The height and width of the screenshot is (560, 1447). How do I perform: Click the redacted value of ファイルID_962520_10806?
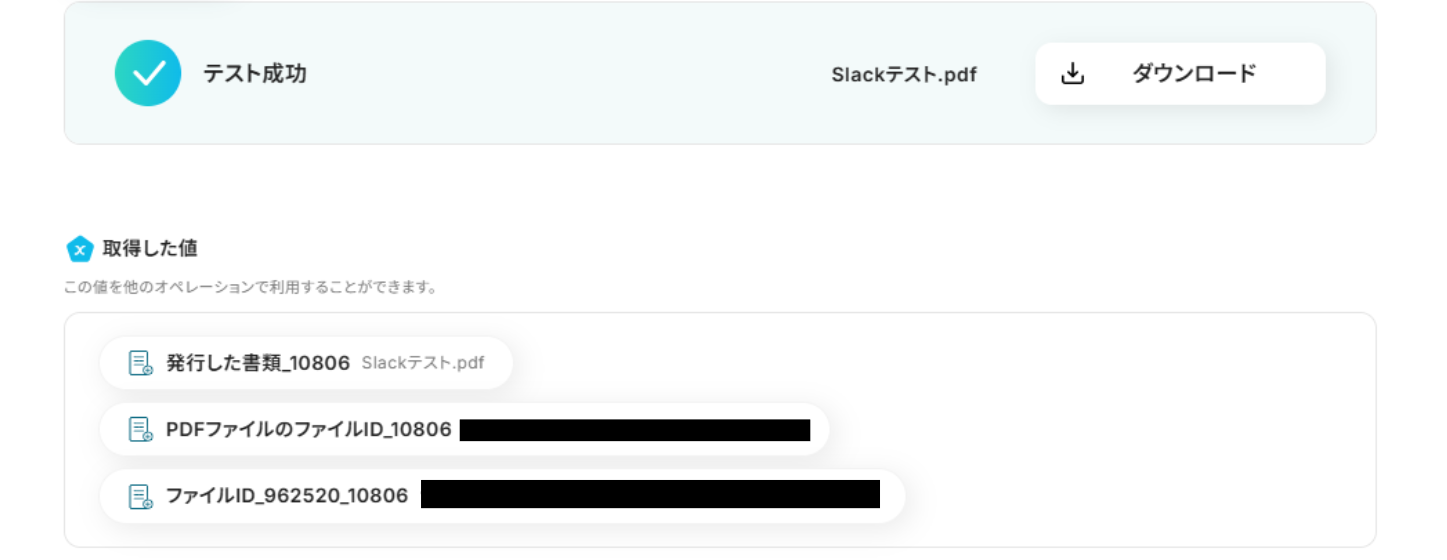point(650,494)
